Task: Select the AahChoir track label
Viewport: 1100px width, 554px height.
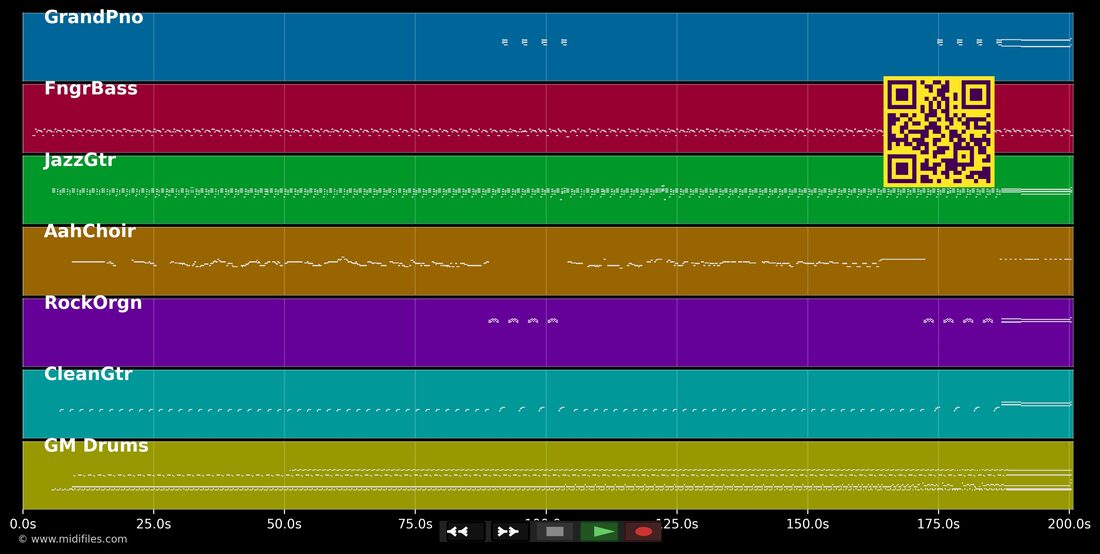Action: [90, 231]
